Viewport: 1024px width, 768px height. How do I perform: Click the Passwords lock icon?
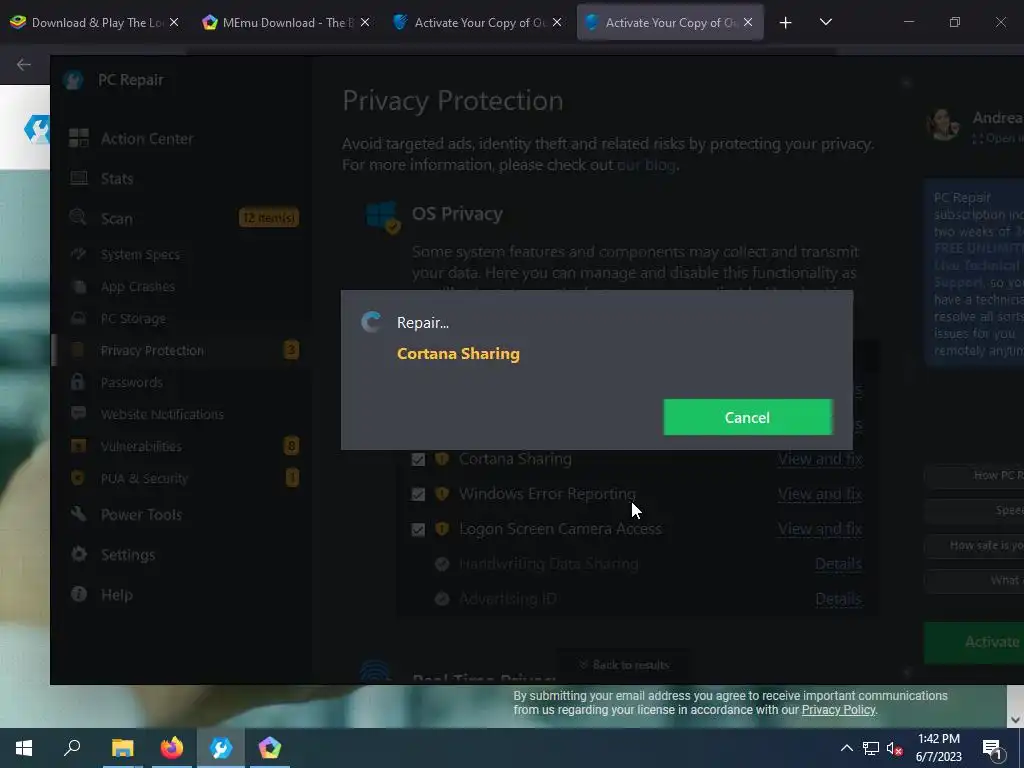(x=78, y=381)
